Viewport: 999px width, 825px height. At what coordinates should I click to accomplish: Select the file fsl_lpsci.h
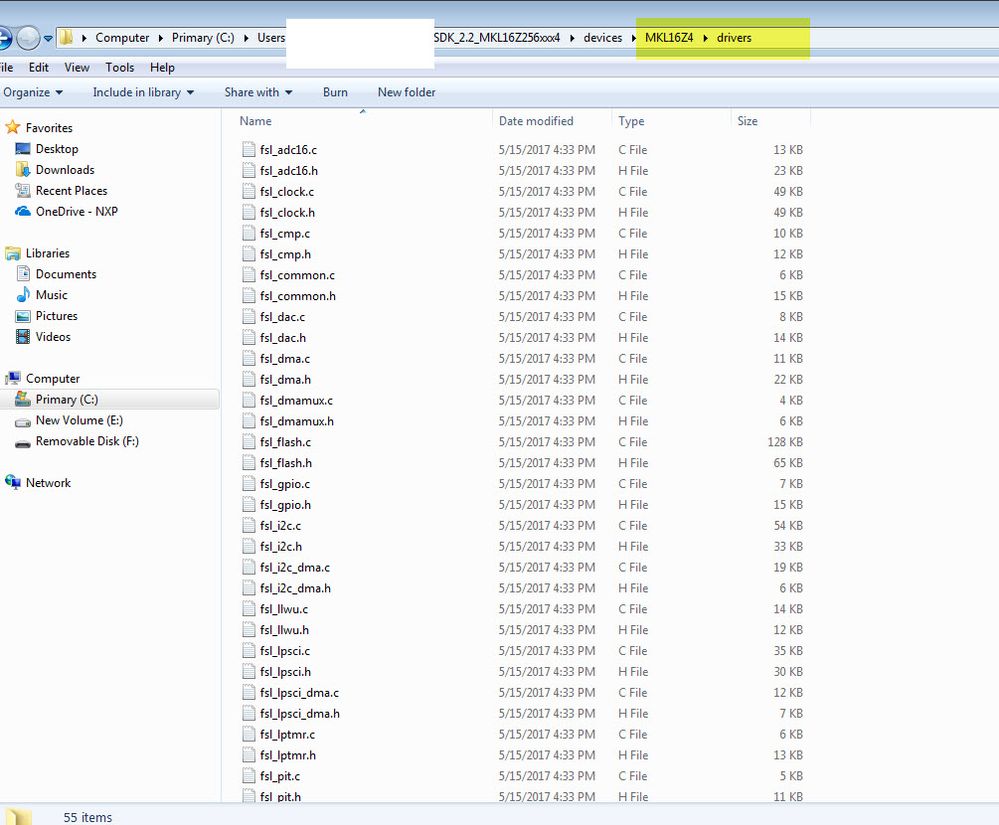285,672
